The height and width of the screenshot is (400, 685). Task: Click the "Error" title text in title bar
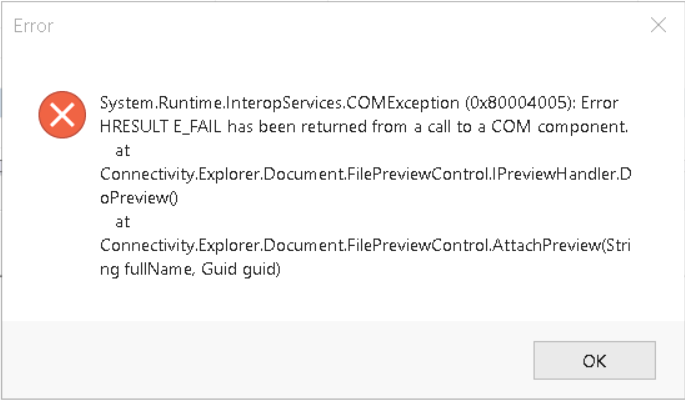pyautogui.click(x=33, y=26)
